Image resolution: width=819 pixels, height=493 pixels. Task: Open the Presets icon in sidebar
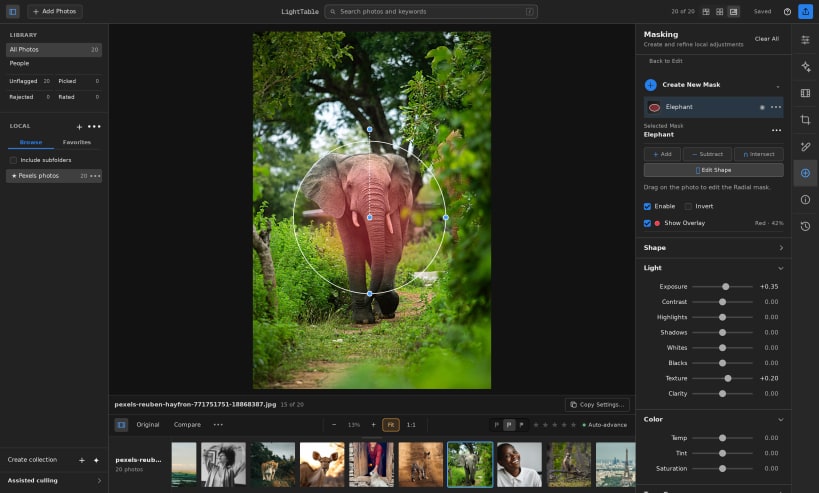click(x=805, y=93)
